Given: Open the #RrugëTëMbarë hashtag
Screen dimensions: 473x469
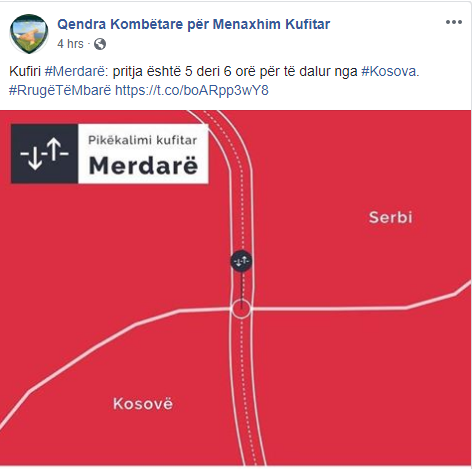Looking at the screenshot, I should point(60,90).
